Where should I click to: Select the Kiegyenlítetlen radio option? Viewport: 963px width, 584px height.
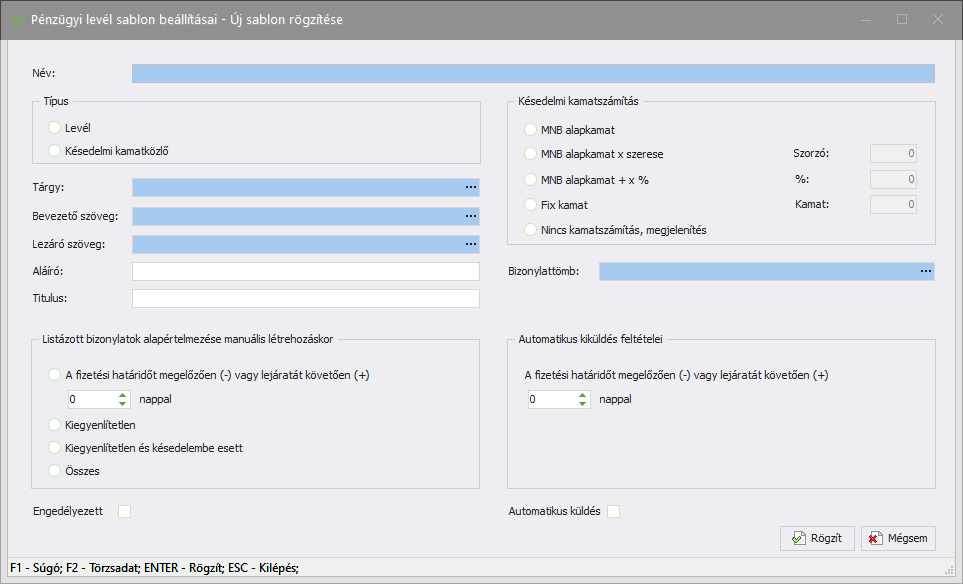(x=55, y=425)
